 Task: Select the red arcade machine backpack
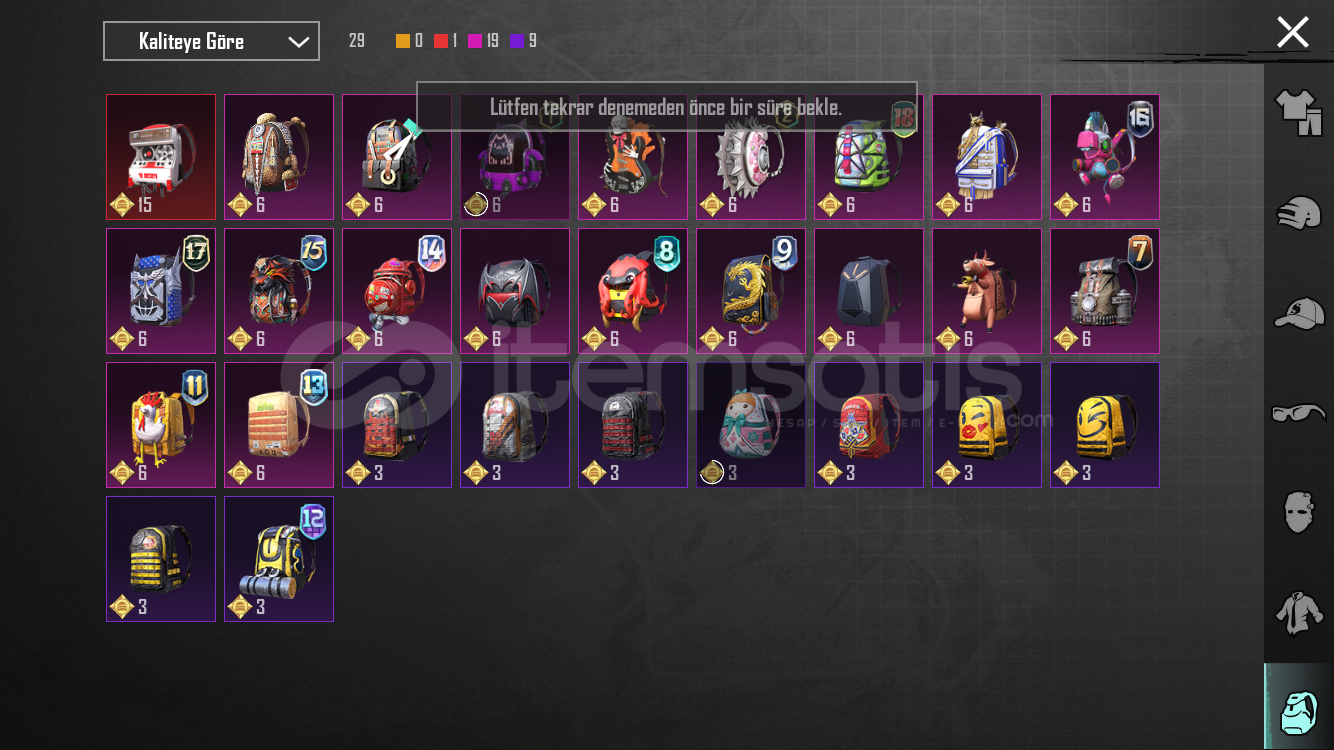(x=161, y=157)
